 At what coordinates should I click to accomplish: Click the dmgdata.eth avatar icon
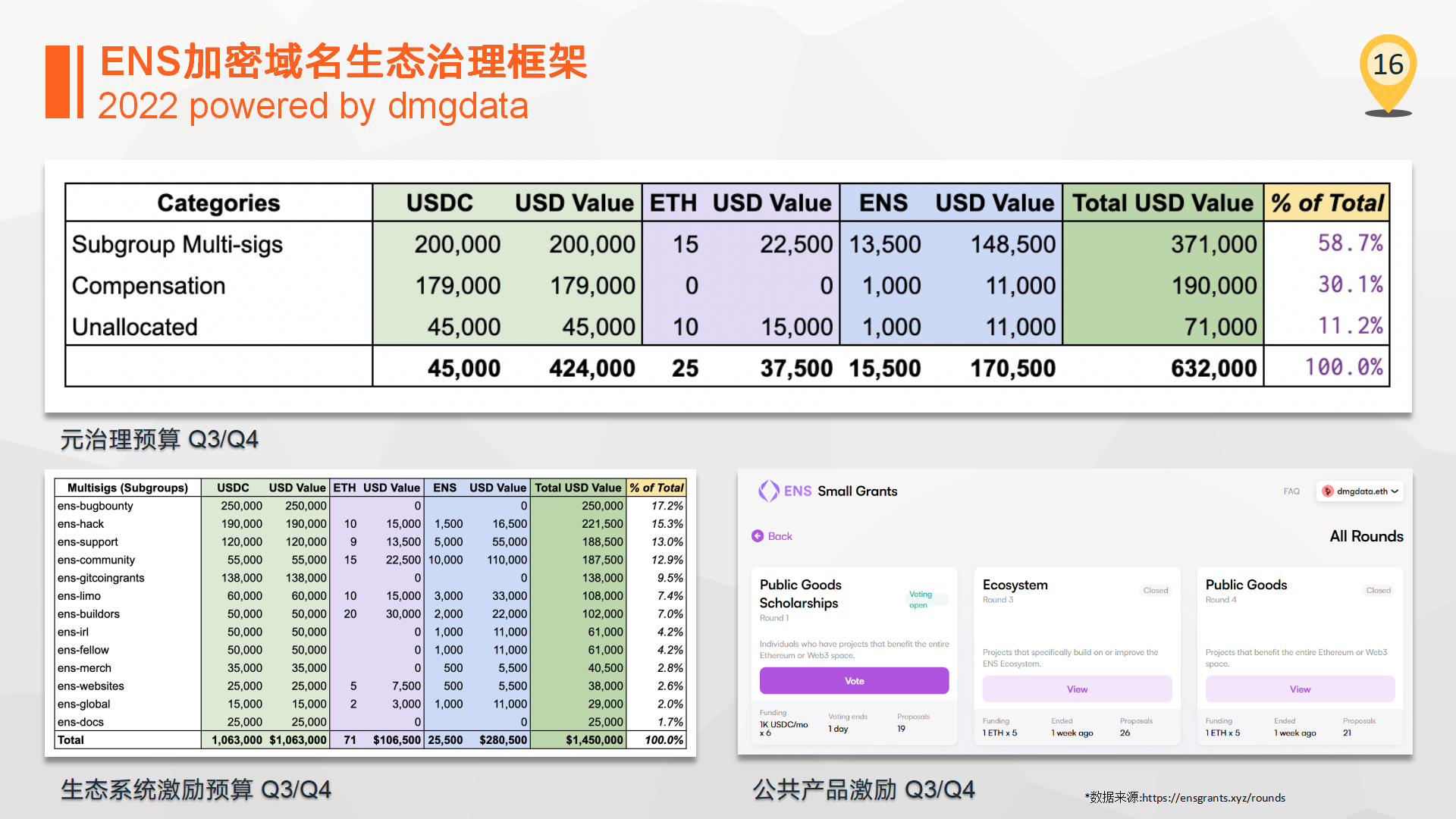click(x=1328, y=491)
